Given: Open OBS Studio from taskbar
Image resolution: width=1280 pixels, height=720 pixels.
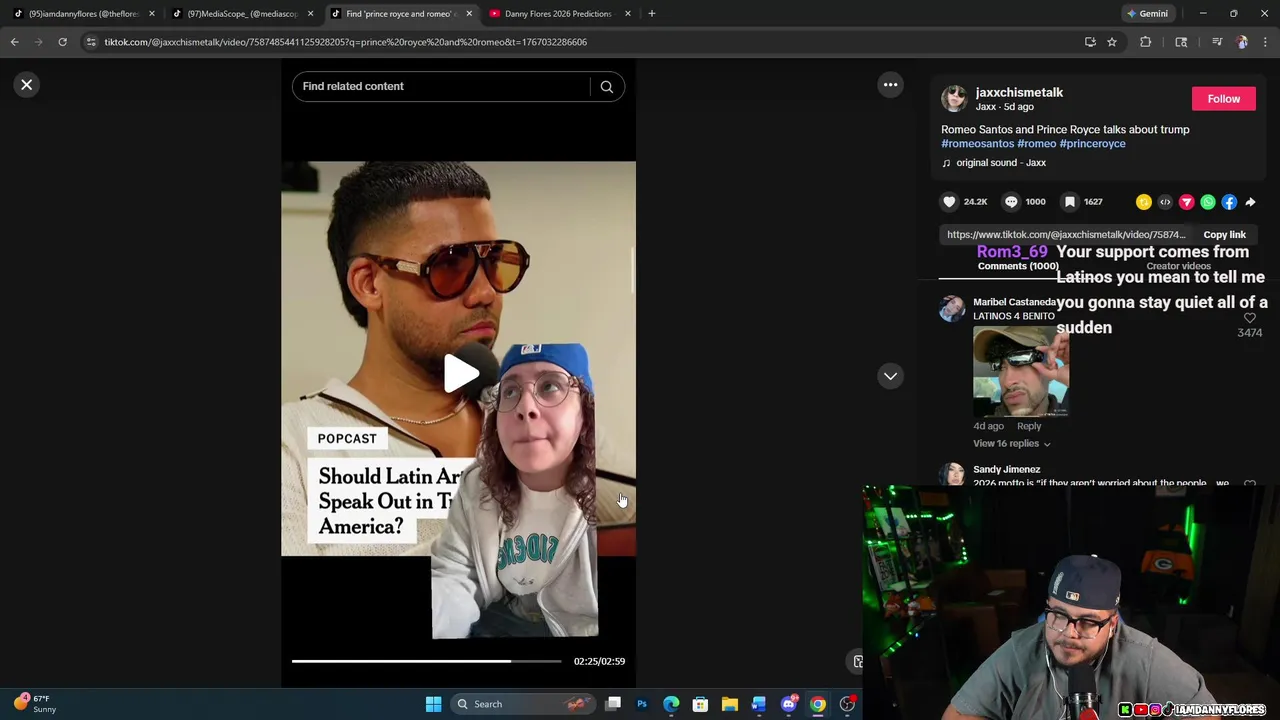Looking at the screenshot, I should tap(847, 704).
